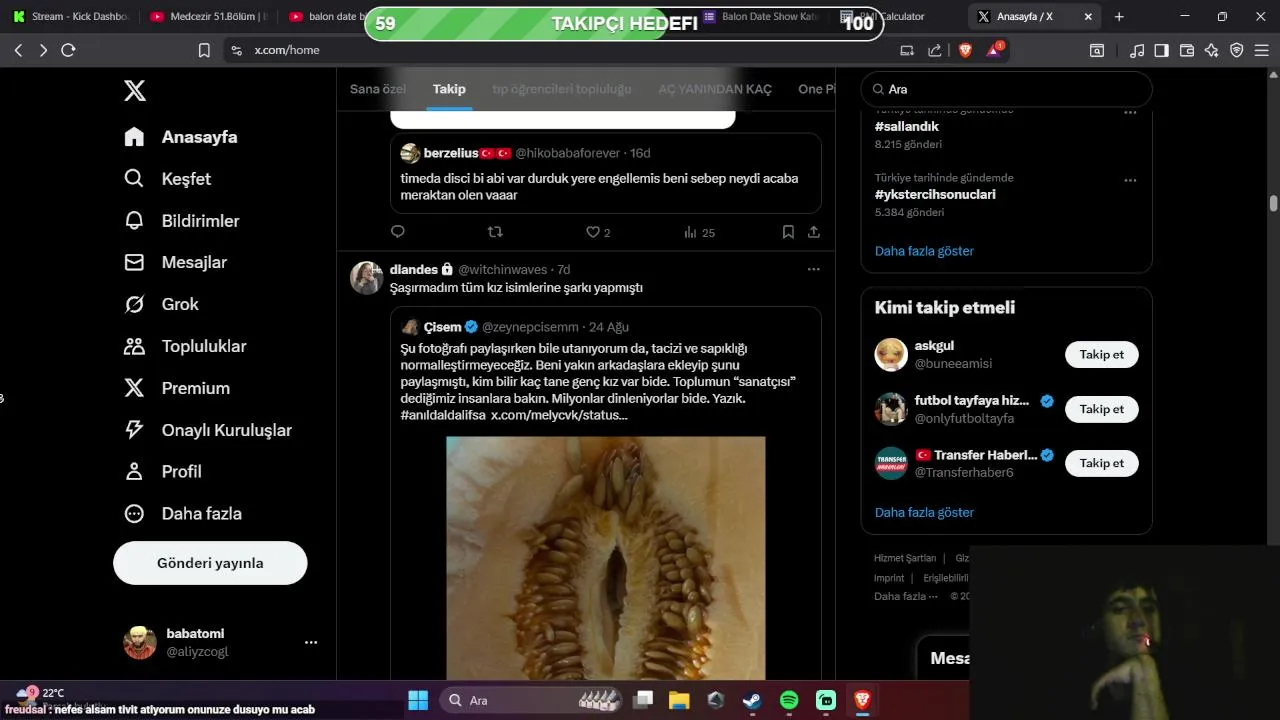The width and height of the screenshot is (1280, 720).
Task: Click the browser back arrow
Action: click(x=18, y=50)
